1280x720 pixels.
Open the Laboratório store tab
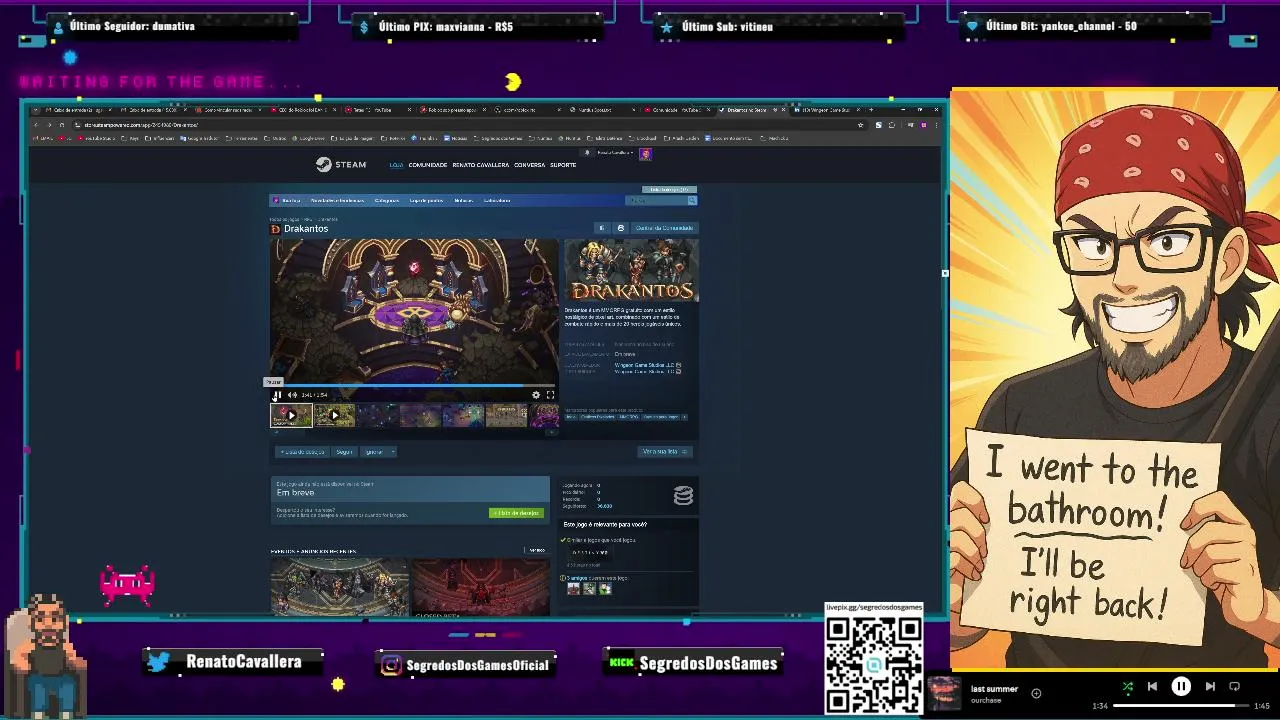(497, 200)
